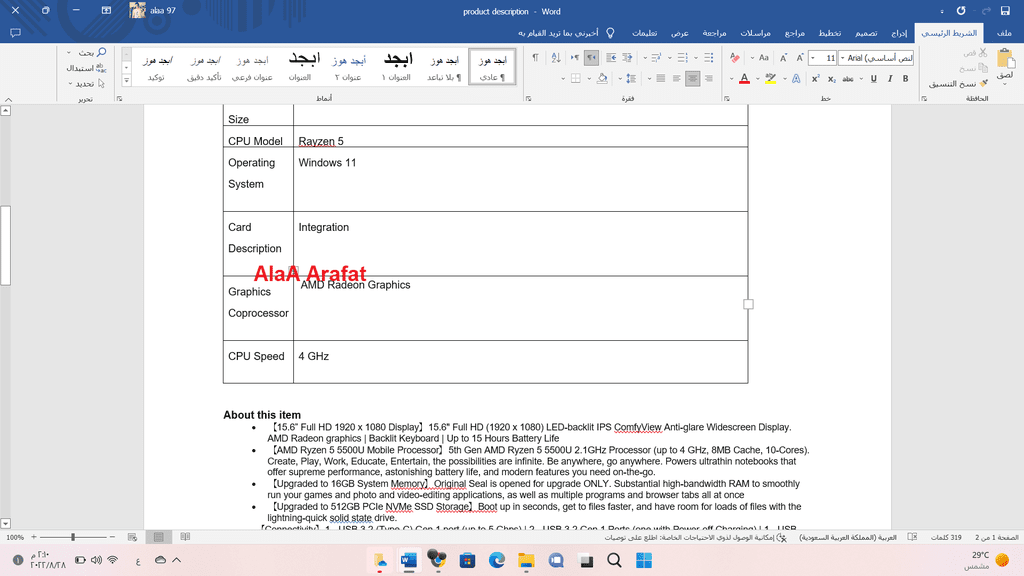The image size is (1024, 576).
Task: Switch to left-to-right text direction
Action: (575, 57)
